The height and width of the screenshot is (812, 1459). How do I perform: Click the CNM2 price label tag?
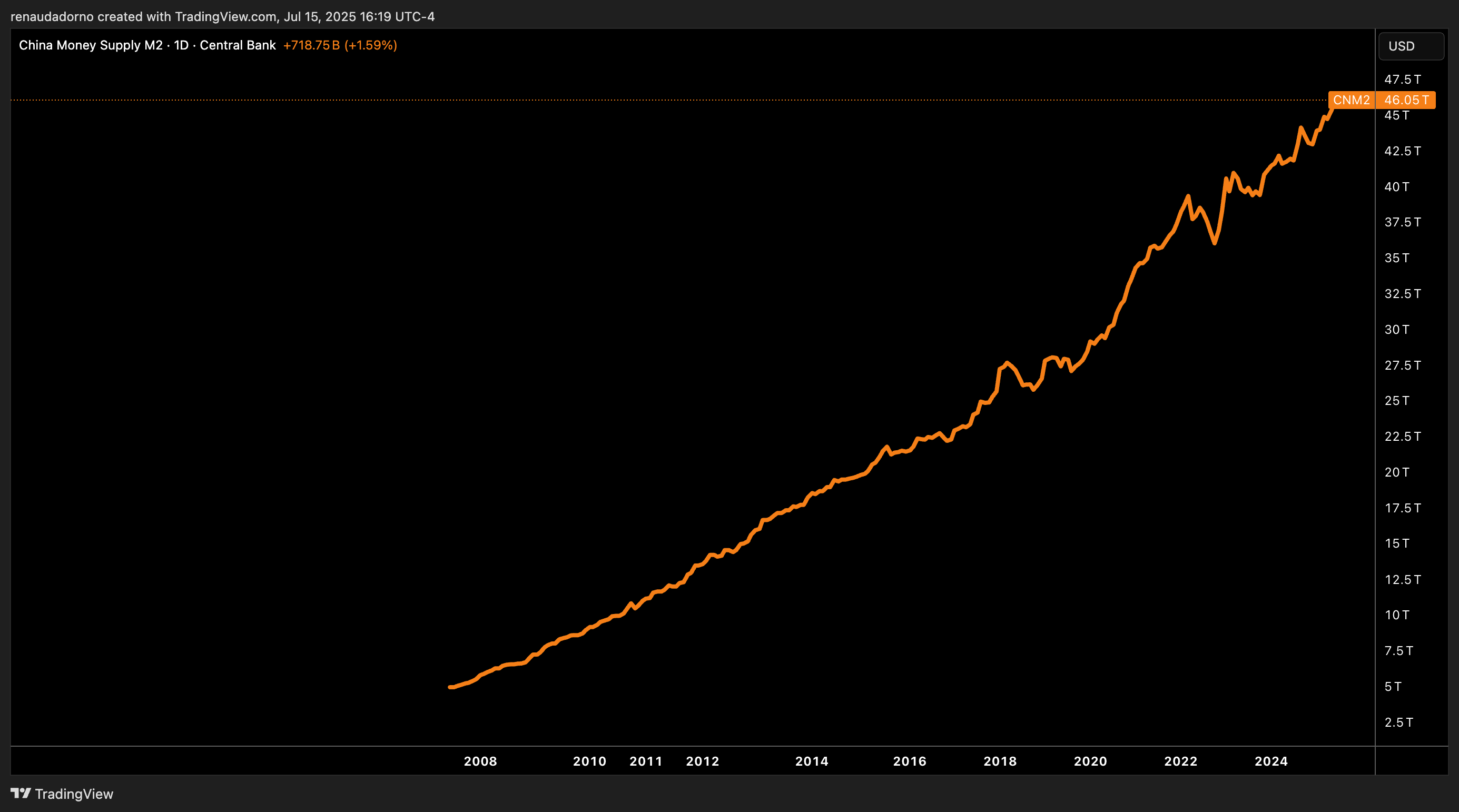(x=1351, y=100)
